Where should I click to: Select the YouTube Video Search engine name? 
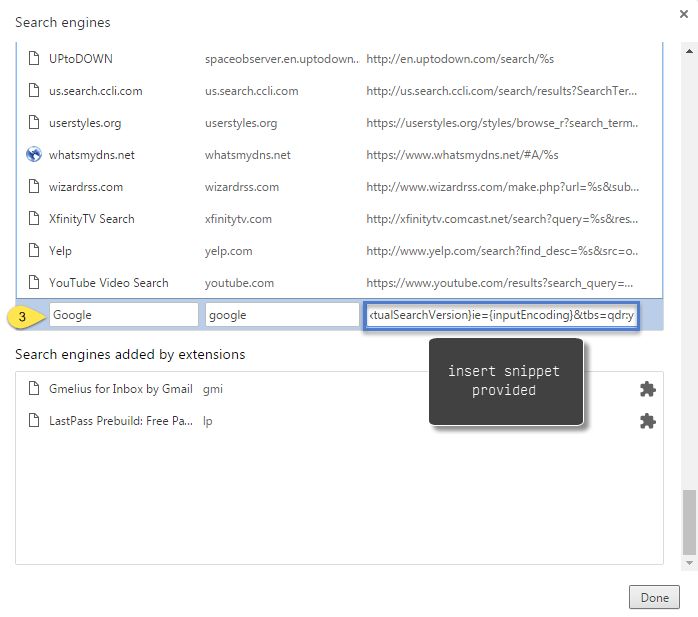(109, 283)
